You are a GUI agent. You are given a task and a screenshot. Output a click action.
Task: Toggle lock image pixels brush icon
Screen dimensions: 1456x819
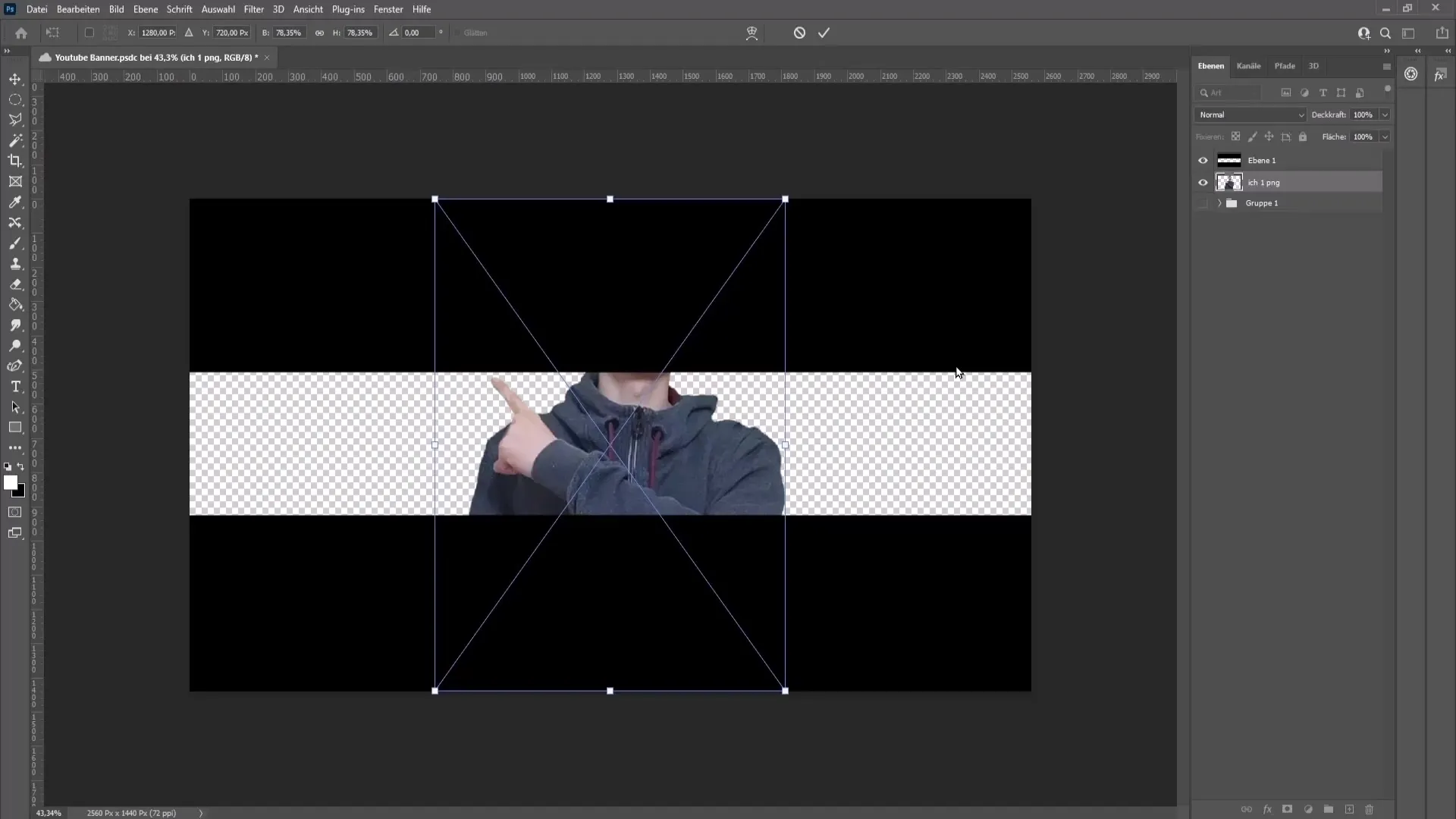tap(1252, 136)
